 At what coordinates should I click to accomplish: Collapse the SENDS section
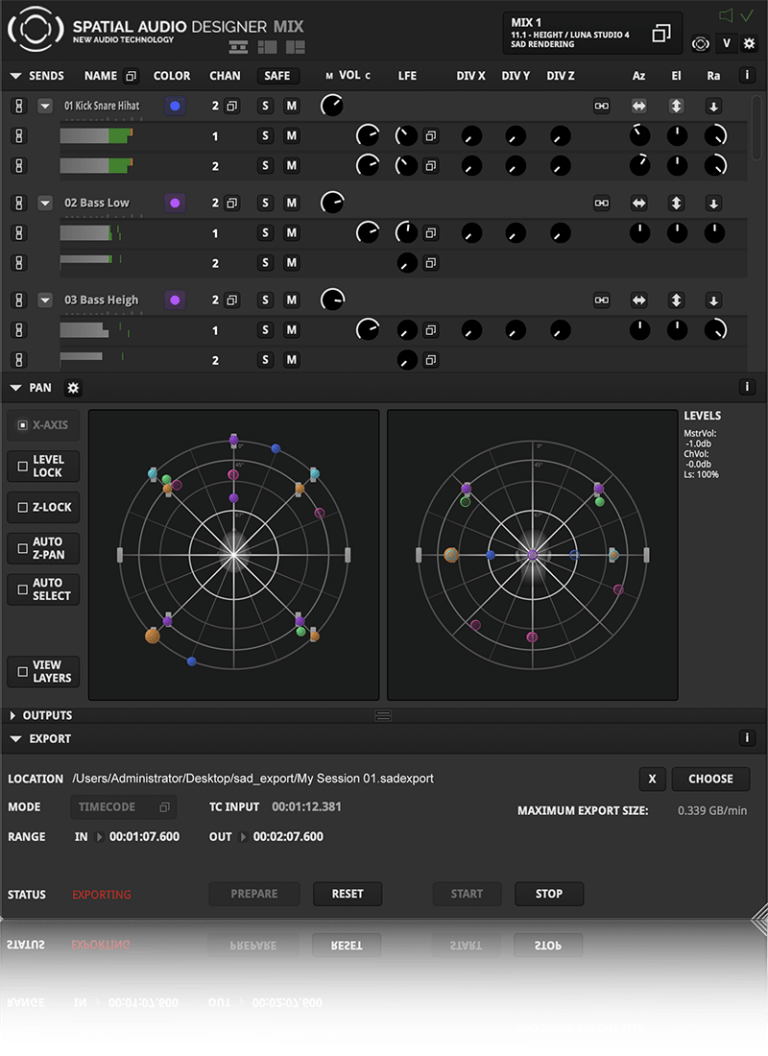click(x=15, y=76)
